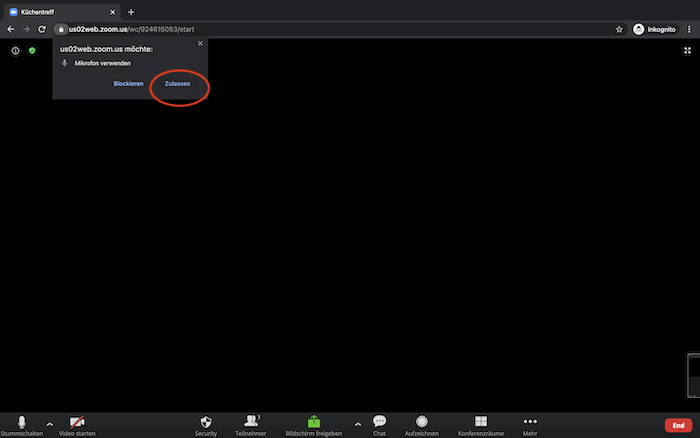Expand screen share options arrow
The width and height of the screenshot is (700, 438).
point(358,424)
